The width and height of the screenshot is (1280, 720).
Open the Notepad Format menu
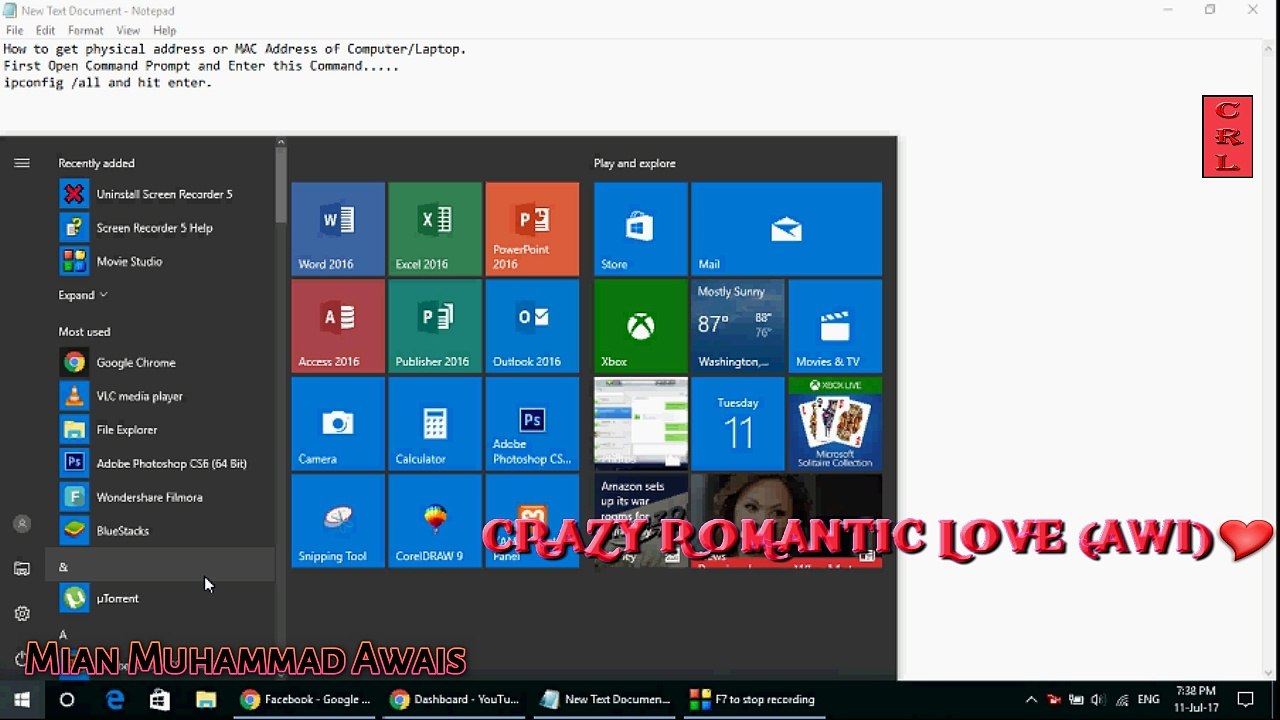85,31
